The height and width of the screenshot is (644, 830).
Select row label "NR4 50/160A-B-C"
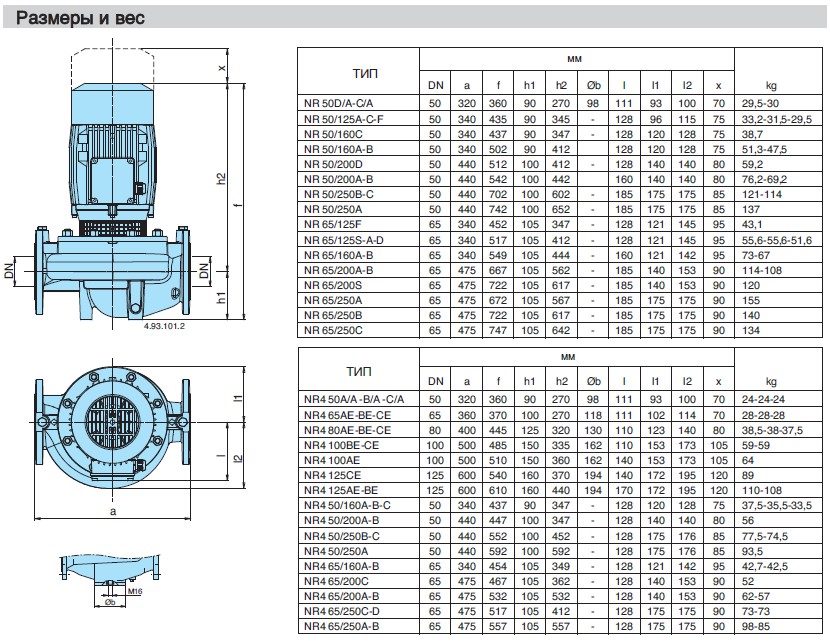point(347,505)
